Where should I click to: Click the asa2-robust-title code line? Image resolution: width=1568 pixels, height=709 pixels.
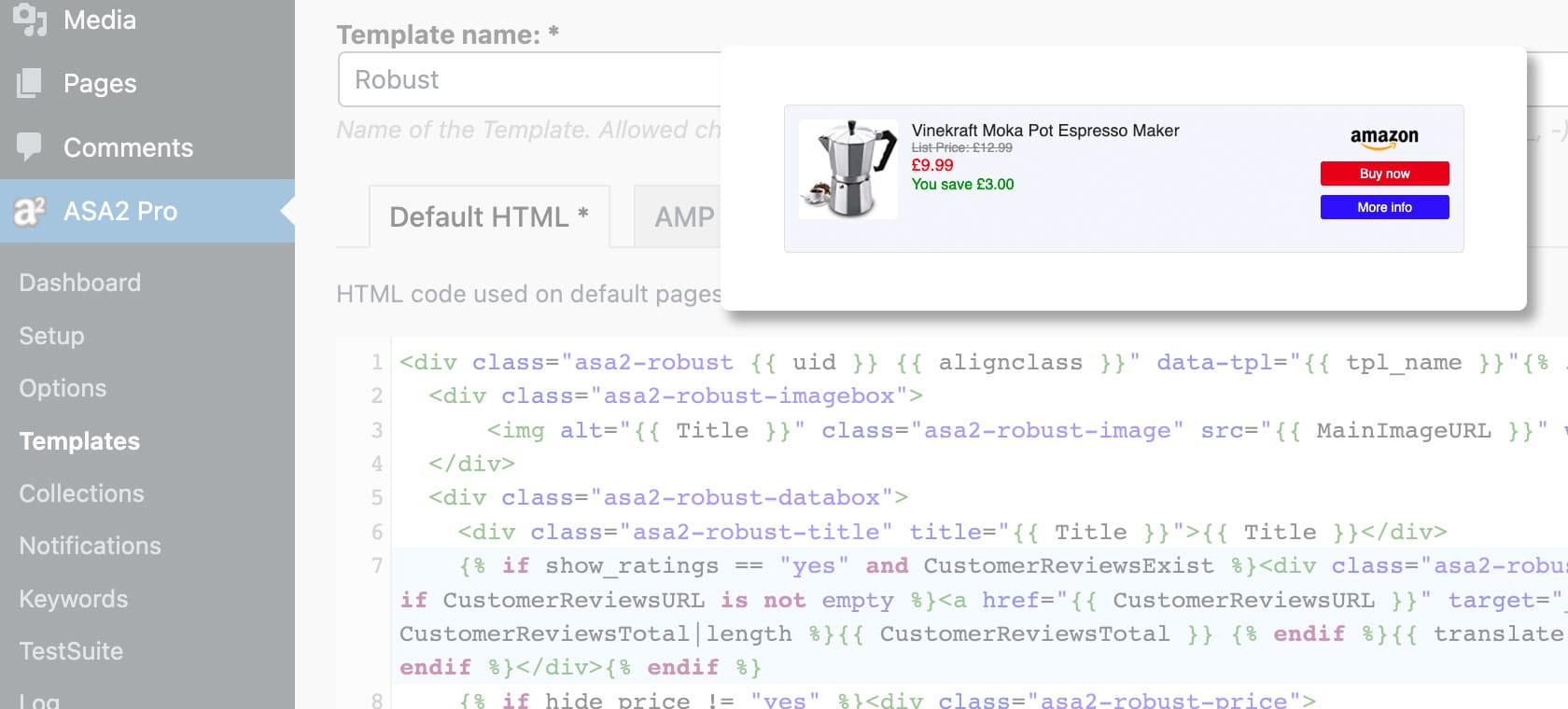tap(952, 532)
